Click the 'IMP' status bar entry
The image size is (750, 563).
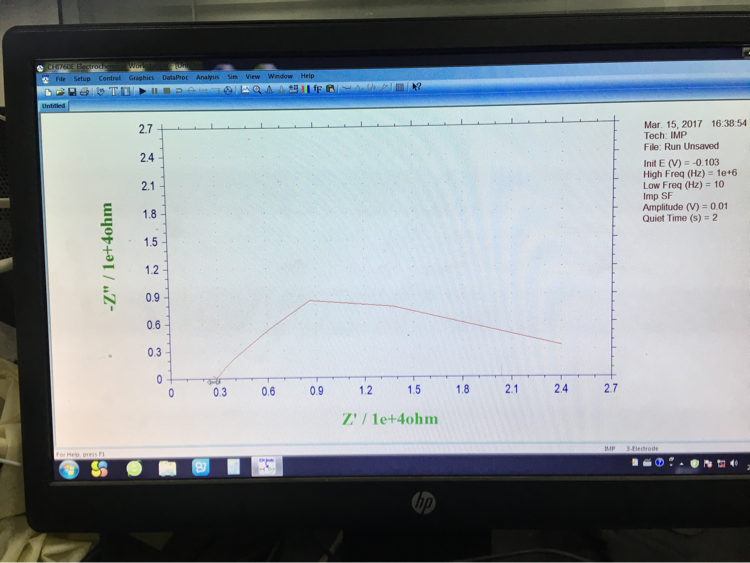point(609,449)
